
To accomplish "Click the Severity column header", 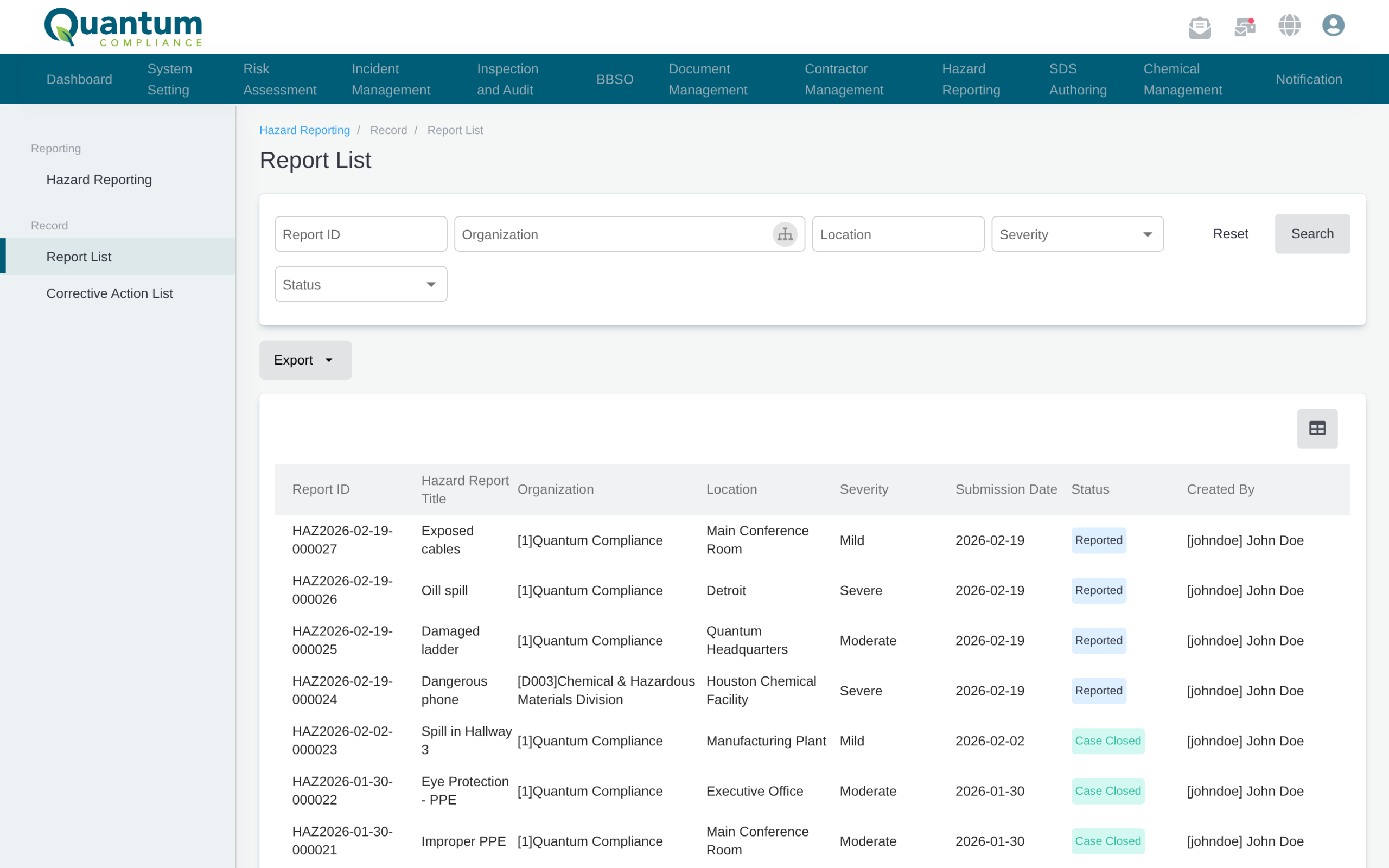I will pos(864,489).
